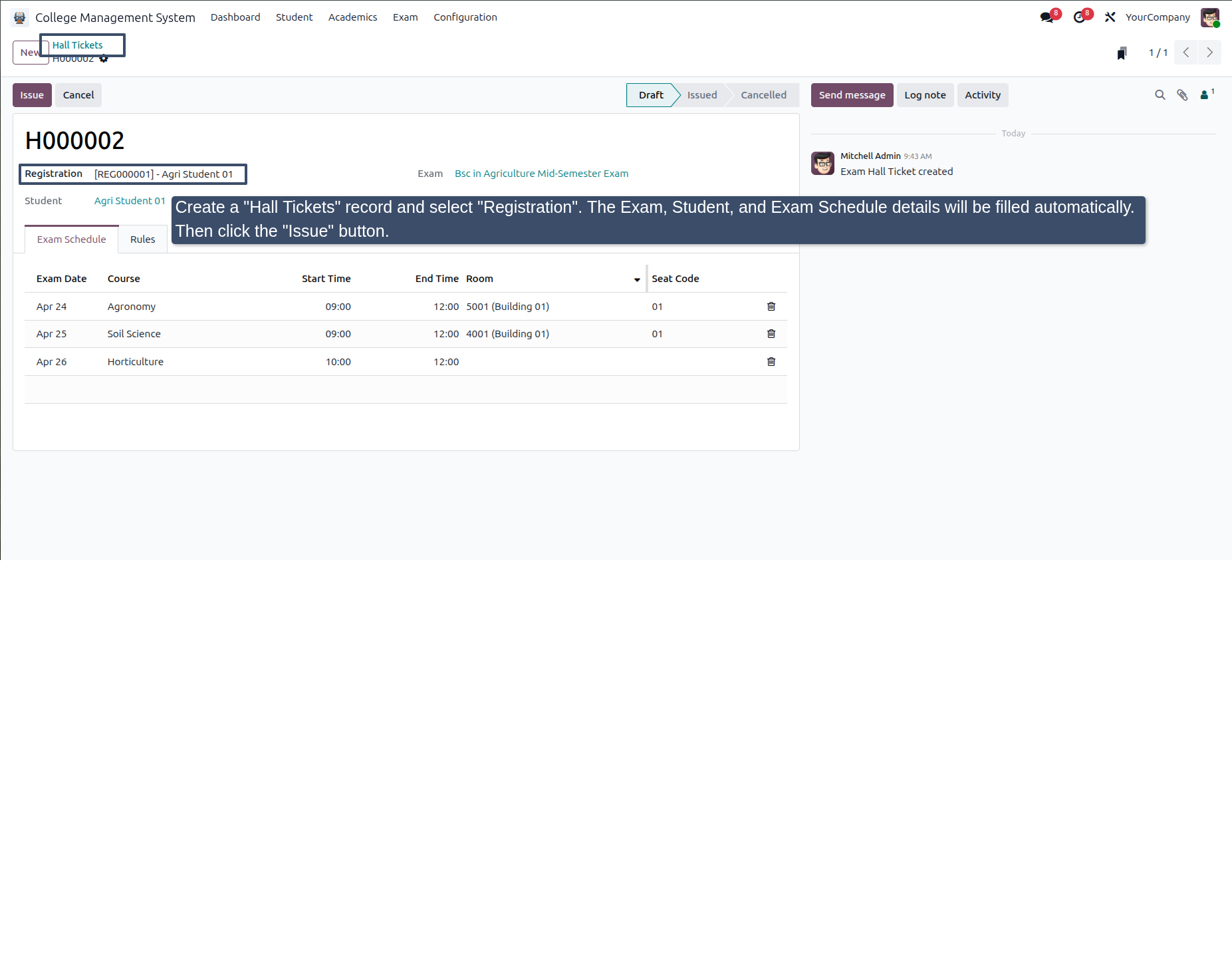Image resolution: width=1232 pixels, height=979 pixels.
Task: Switch to the Rules tab
Action: coord(142,239)
